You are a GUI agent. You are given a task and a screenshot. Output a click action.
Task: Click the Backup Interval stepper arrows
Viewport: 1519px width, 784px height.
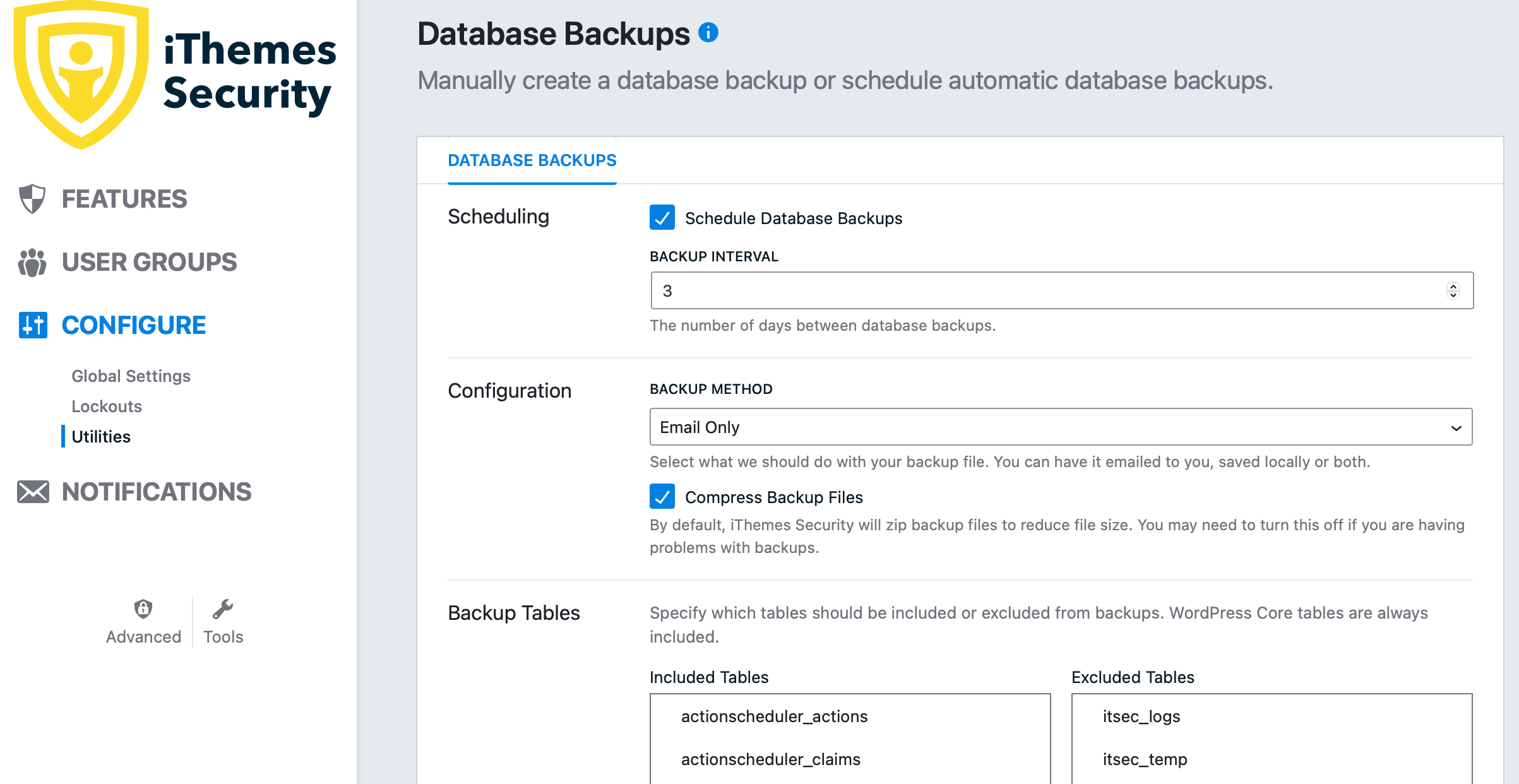[1453, 290]
